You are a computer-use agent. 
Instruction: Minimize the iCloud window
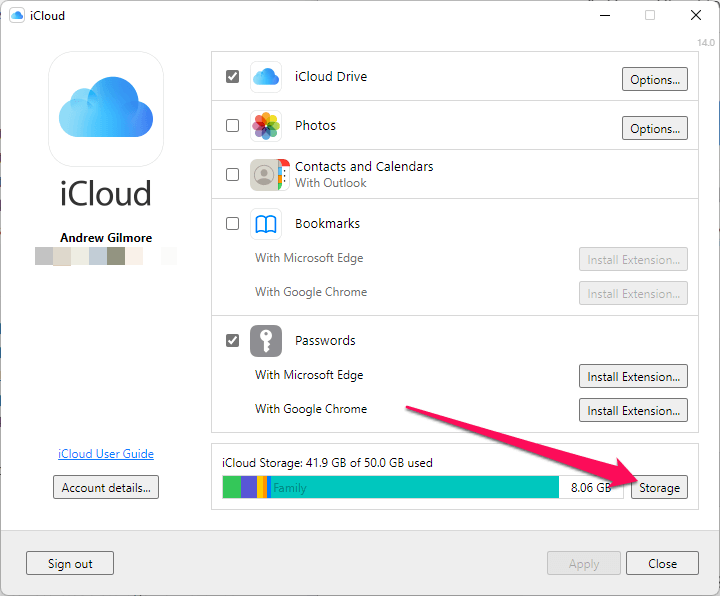(605, 16)
